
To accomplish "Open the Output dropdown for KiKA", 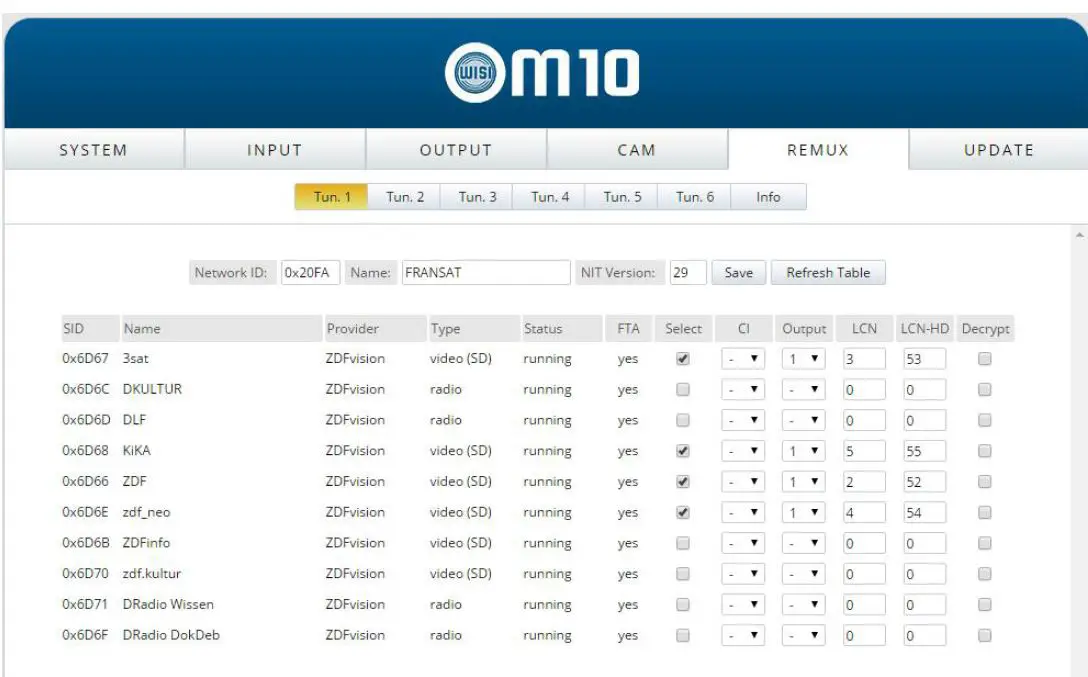I will pyautogui.click(x=804, y=450).
